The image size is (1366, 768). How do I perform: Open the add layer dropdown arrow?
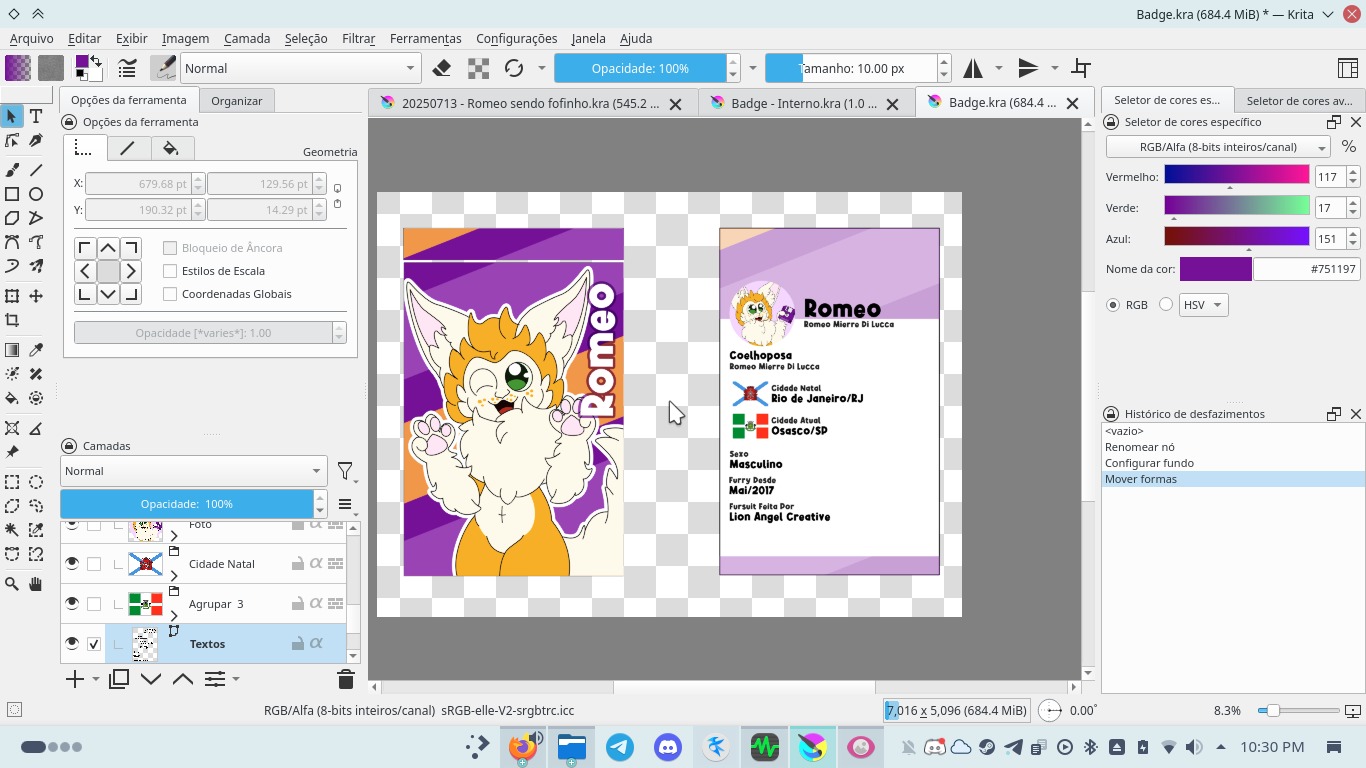click(x=96, y=679)
